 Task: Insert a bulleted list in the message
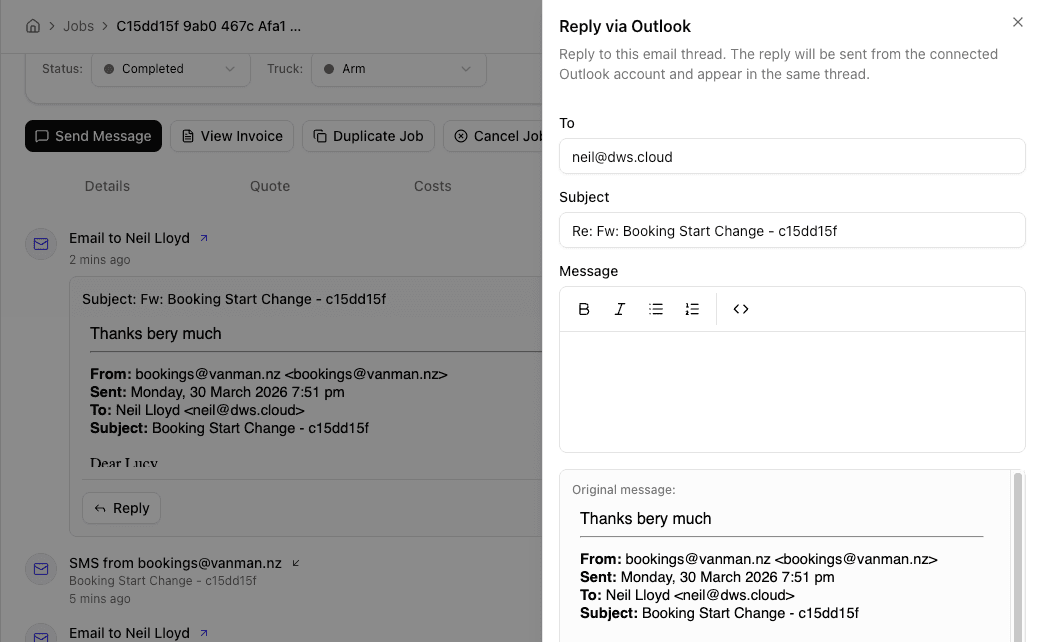click(x=656, y=309)
